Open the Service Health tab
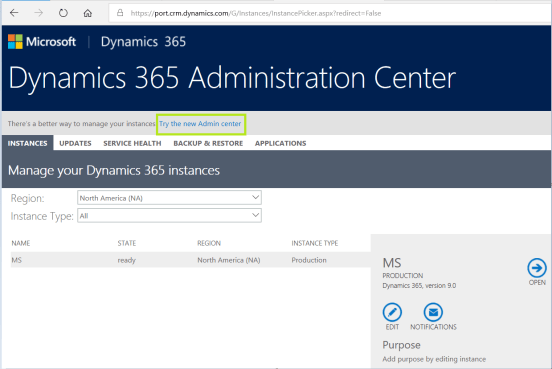This screenshot has width=552, height=369. pyautogui.click(x=132, y=143)
